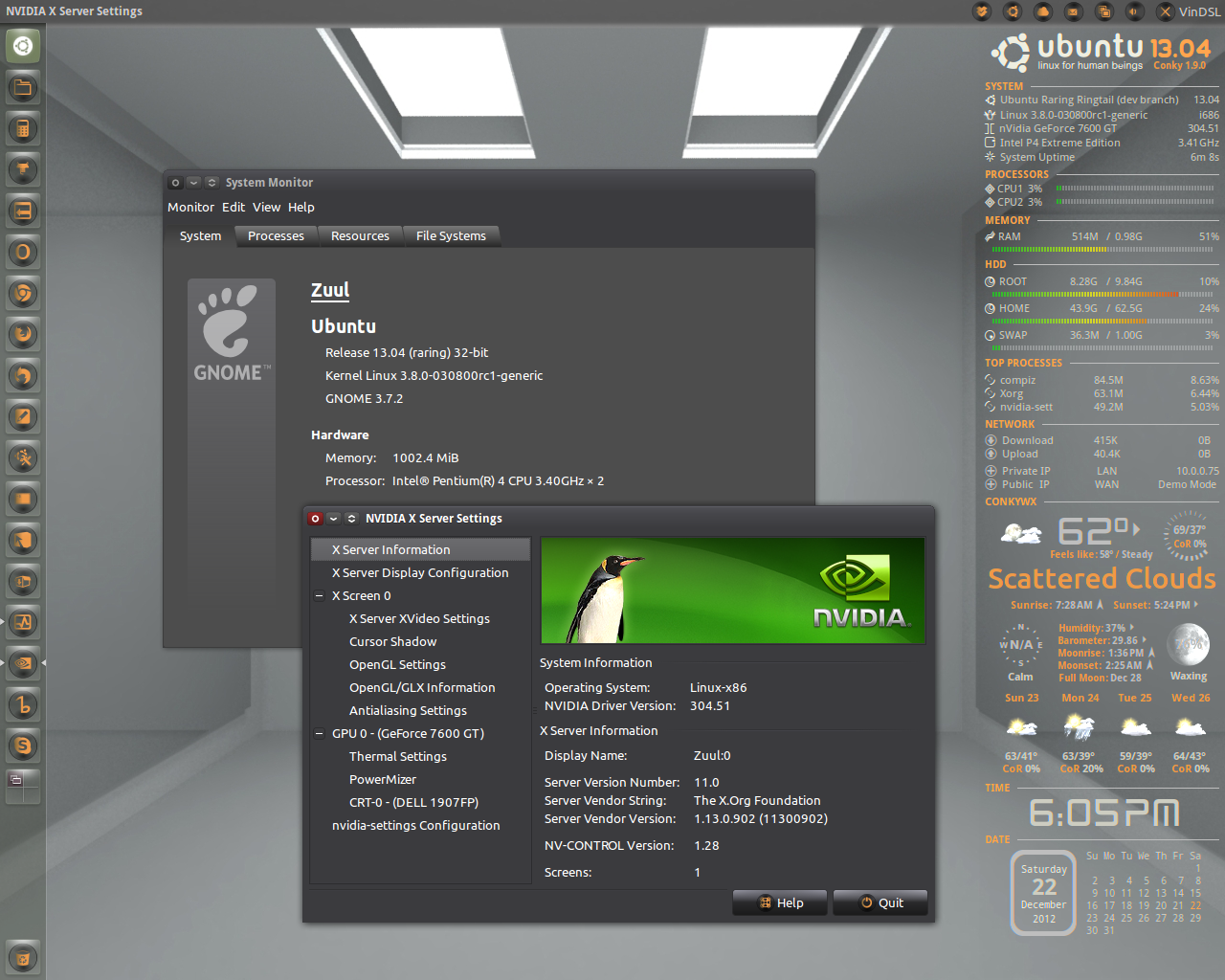The width and height of the screenshot is (1225, 980).
Task: Open the Dropbox indicator in top panel
Action: point(981,11)
